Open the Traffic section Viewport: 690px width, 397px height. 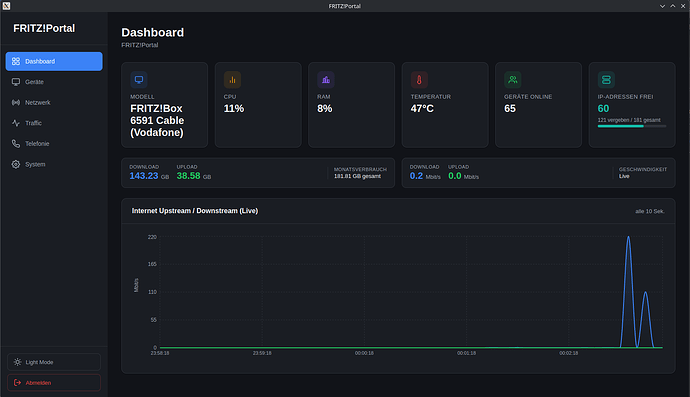pos(54,123)
